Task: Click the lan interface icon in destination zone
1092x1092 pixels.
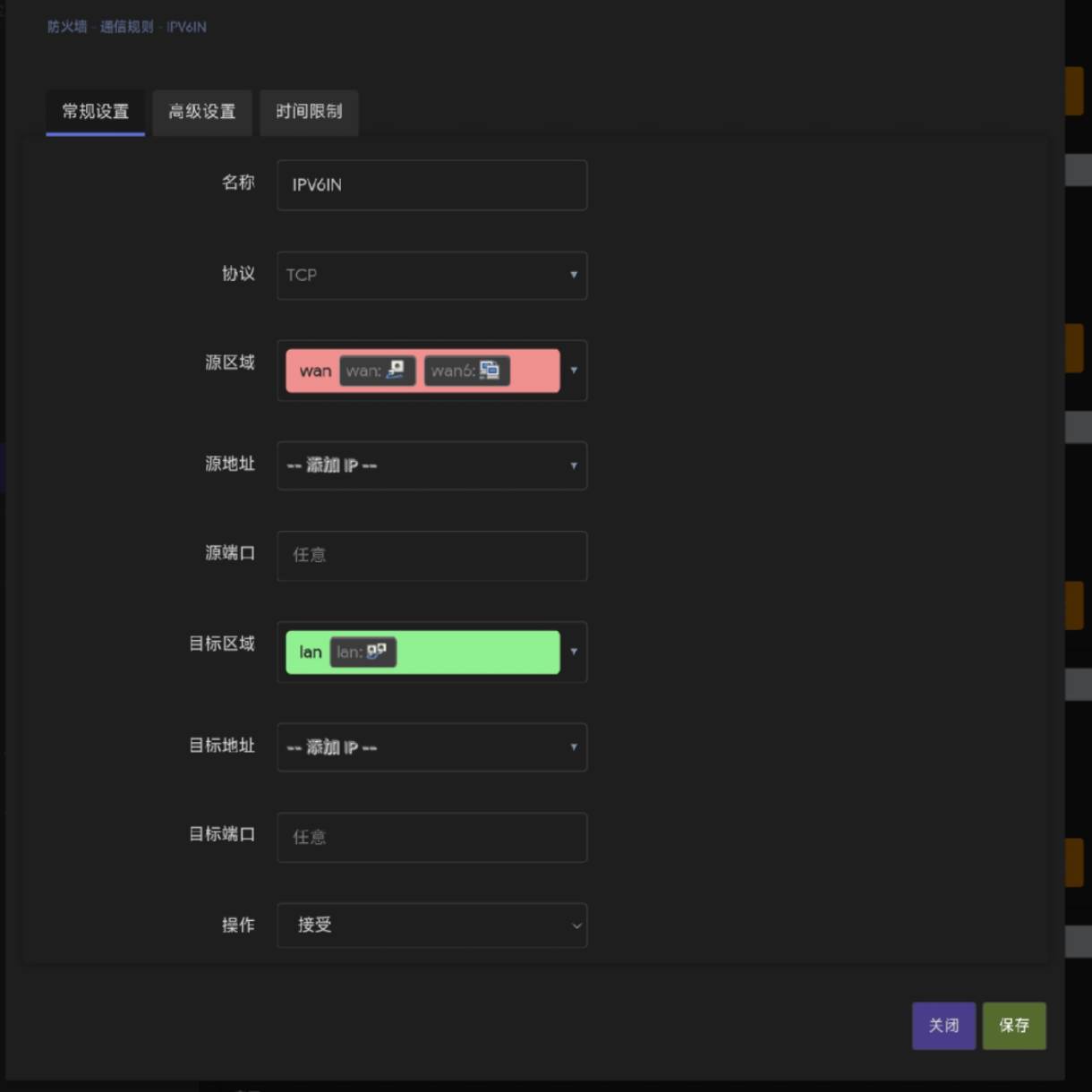Action: click(x=377, y=652)
